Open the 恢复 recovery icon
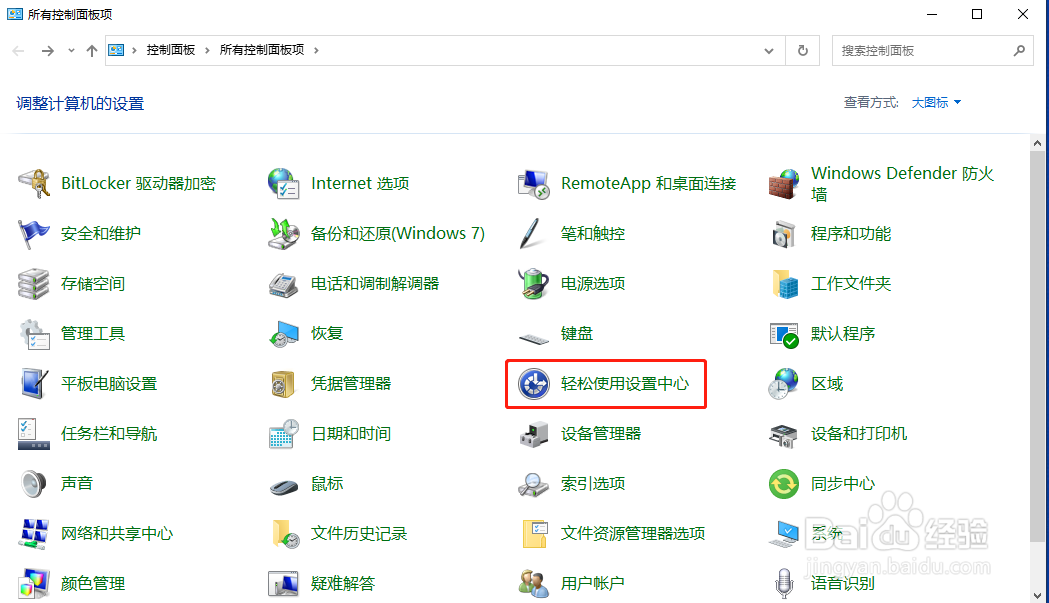Screen dimensions: 1049x603 (x=284, y=333)
